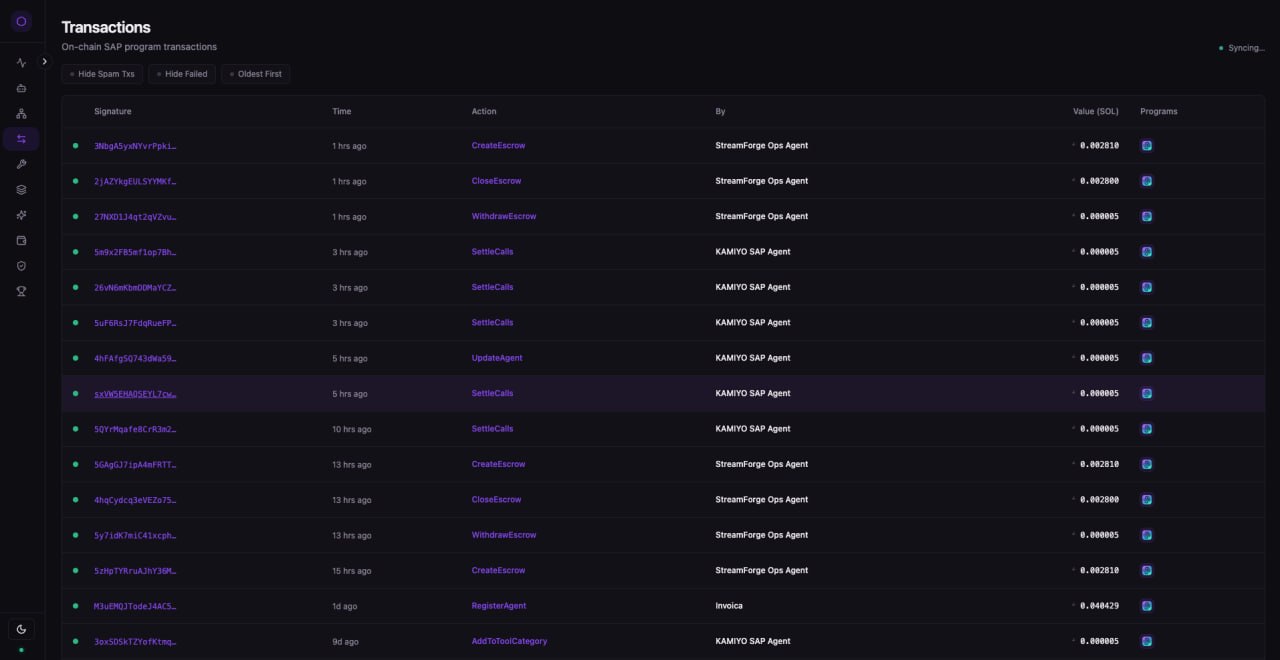Expand the sidebar with the chevron arrow
Screen dimensions: 1280x660
(44, 61)
